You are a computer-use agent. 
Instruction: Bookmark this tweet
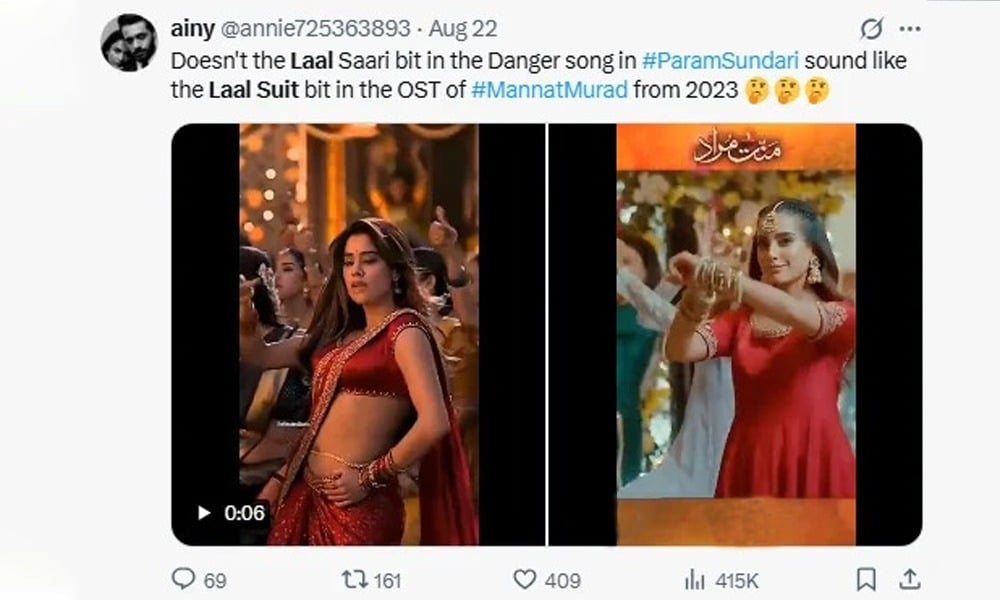[866, 579]
